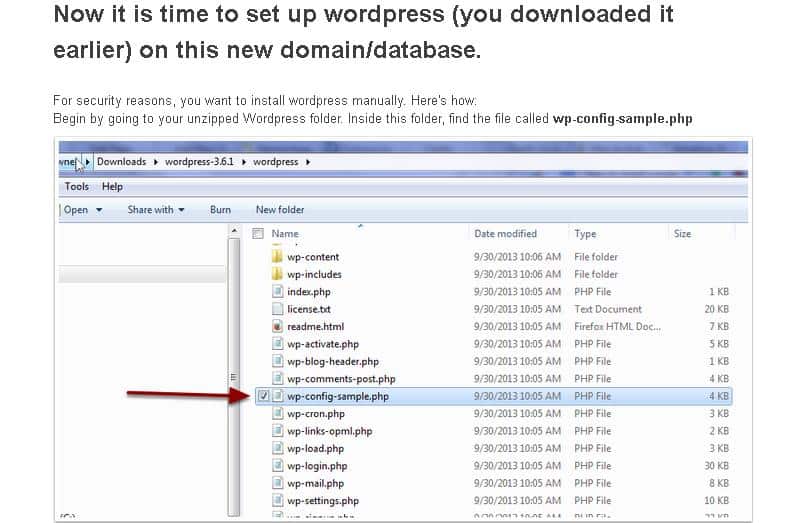Click the license.txt document icon
The image size is (801, 523).
coord(277,308)
